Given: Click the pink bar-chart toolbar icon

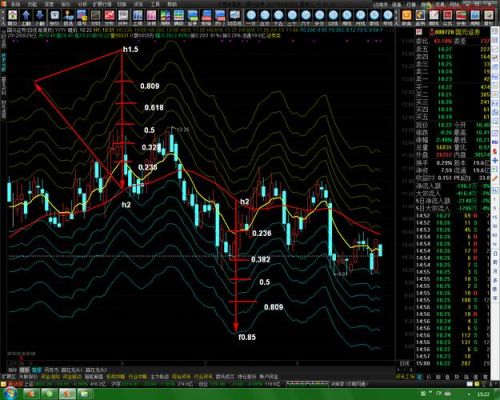Looking at the screenshot, I should 151,16.
